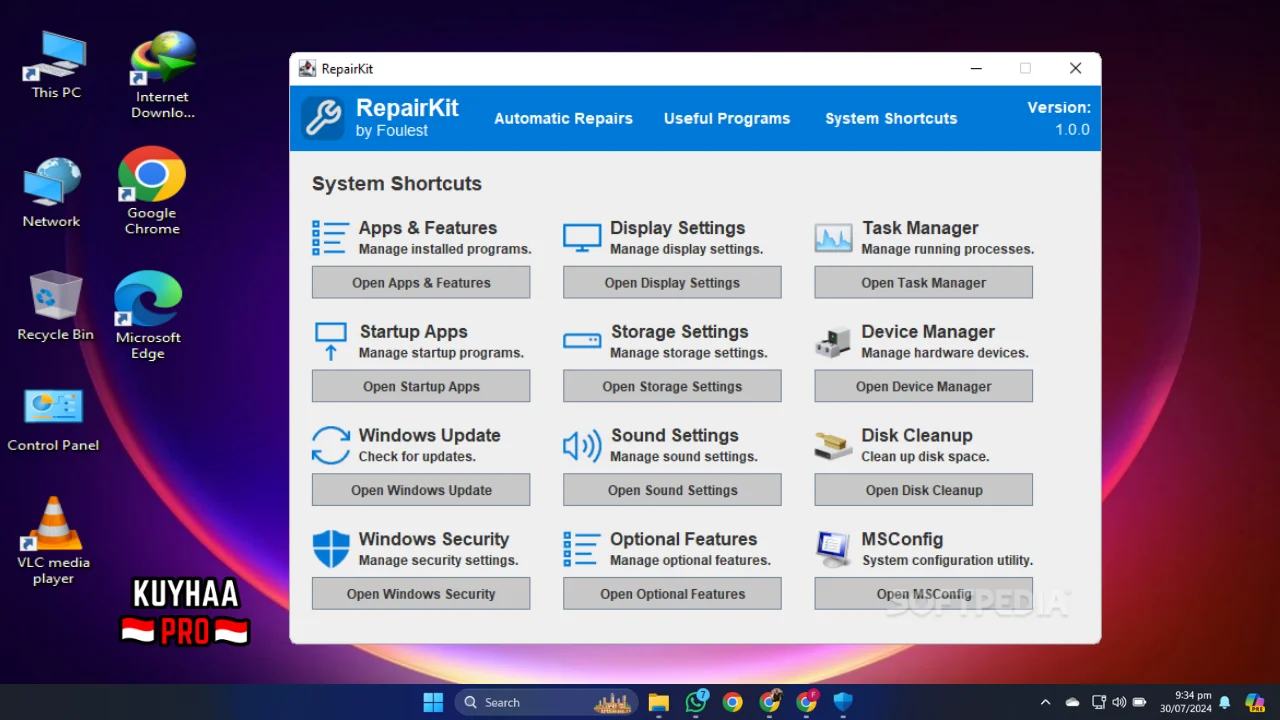Image resolution: width=1280 pixels, height=720 pixels.
Task: Click the volume icon in system tray
Action: pyautogui.click(x=1119, y=702)
